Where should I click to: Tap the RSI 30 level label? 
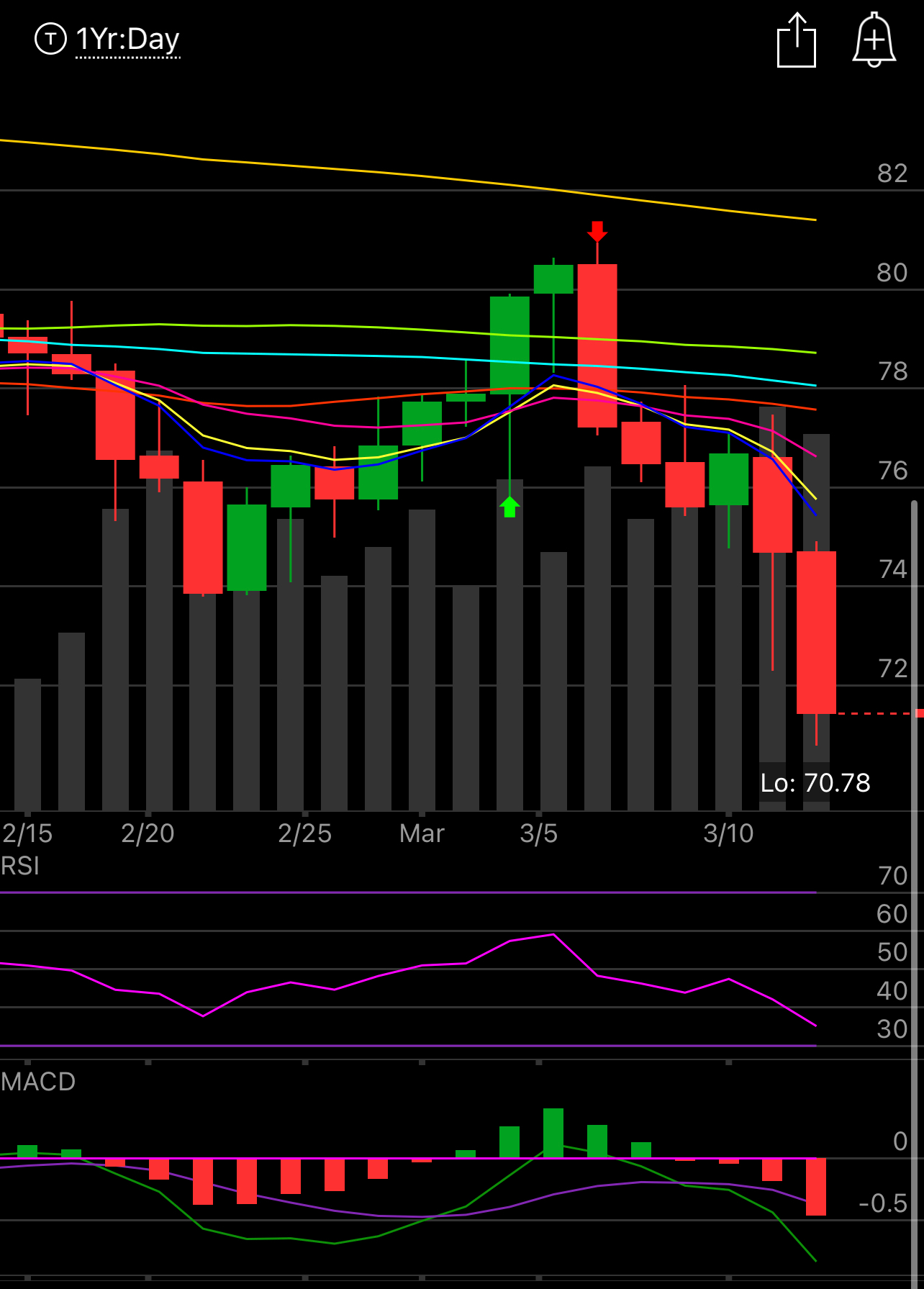pyautogui.click(x=892, y=1029)
